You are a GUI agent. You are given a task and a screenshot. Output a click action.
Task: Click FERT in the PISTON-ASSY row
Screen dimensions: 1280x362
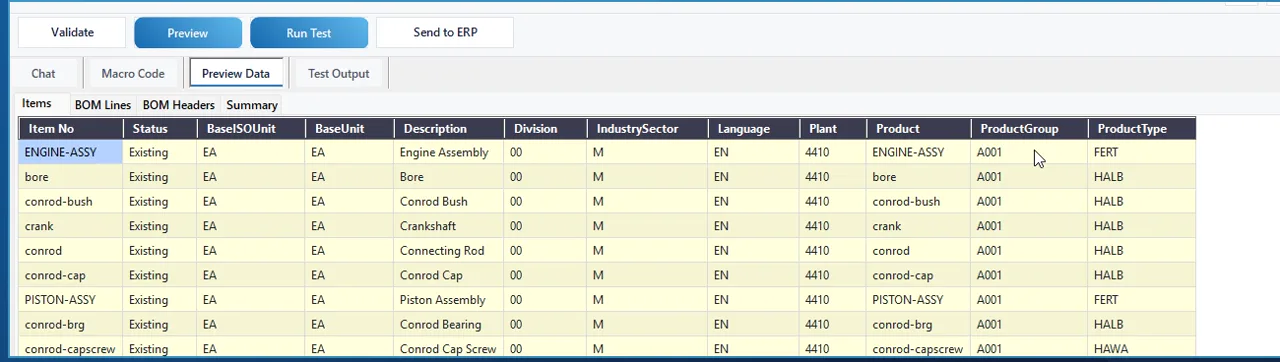(x=1141, y=299)
